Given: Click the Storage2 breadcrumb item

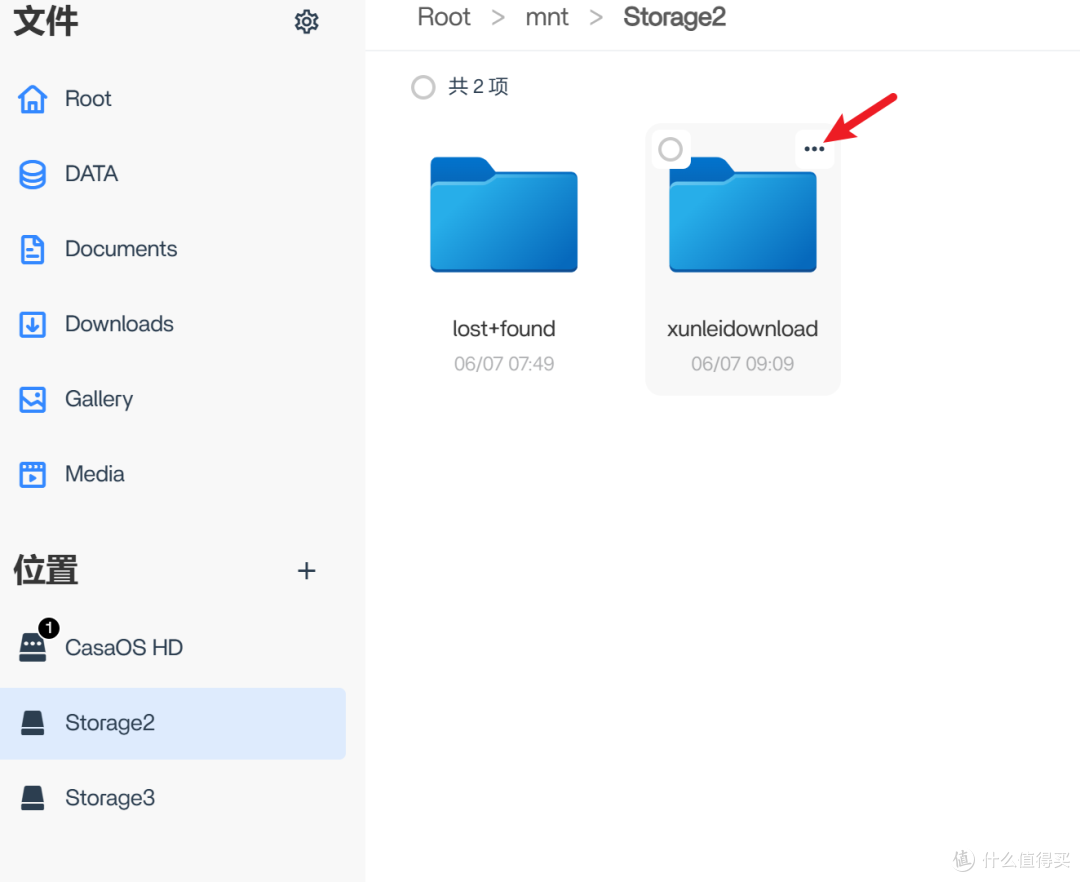Looking at the screenshot, I should click(x=674, y=17).
